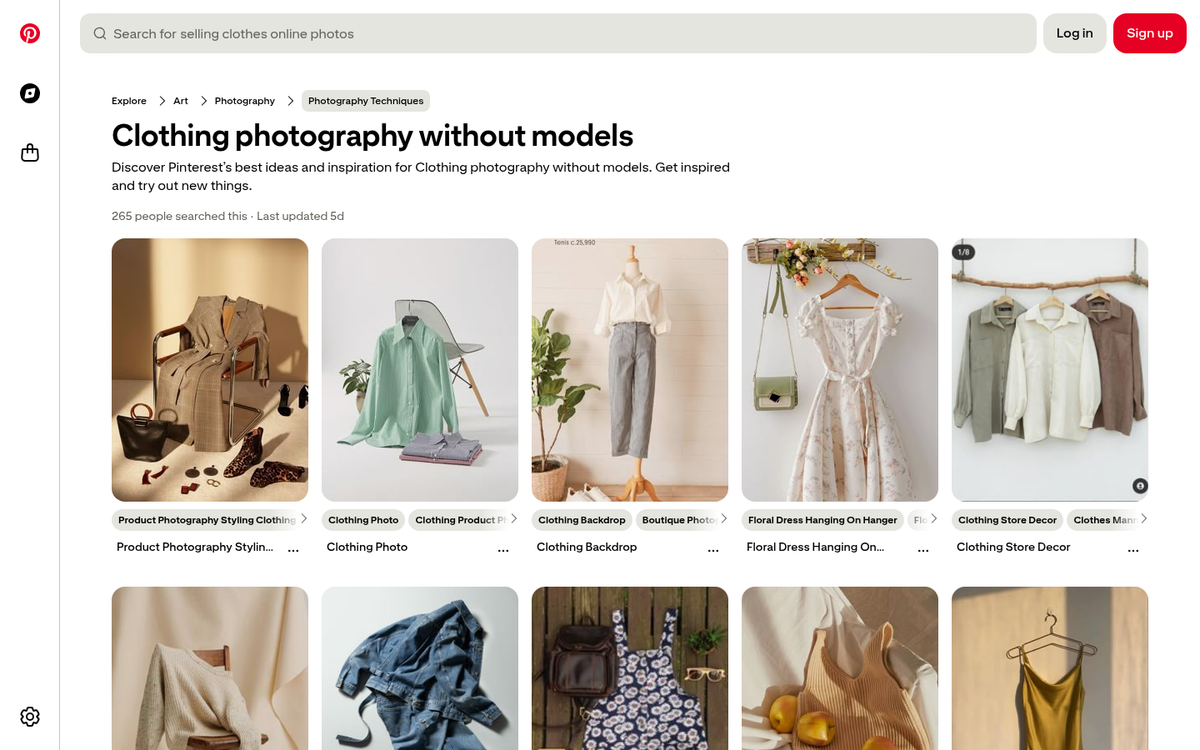The width and height of the screenshot is (1200, 750).
Task: Open more options on the Clothing Backdrop pin
Action: pyautogui.click(x=713, y=548)
